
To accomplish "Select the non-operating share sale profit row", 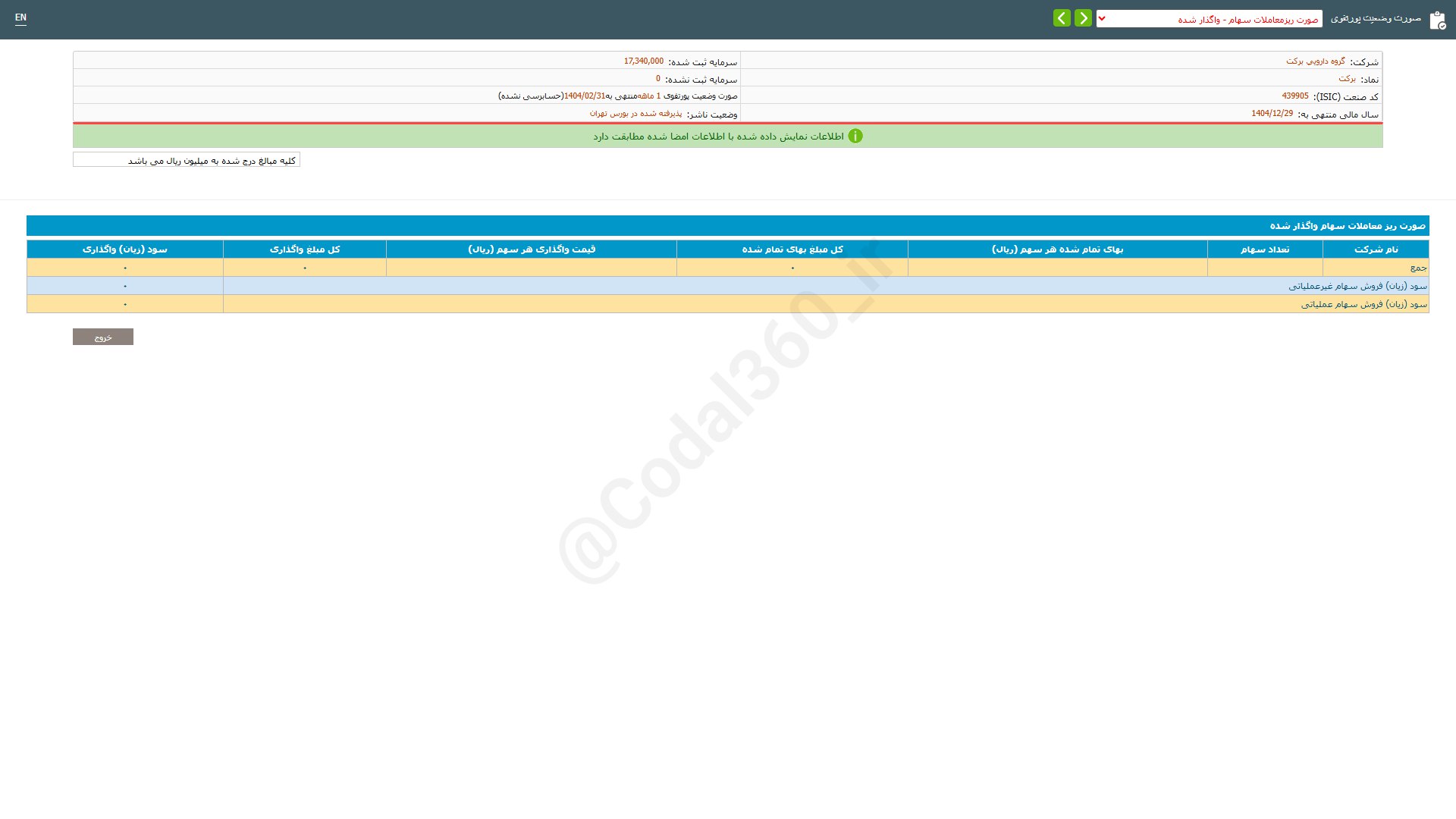I will point(1357,286).
